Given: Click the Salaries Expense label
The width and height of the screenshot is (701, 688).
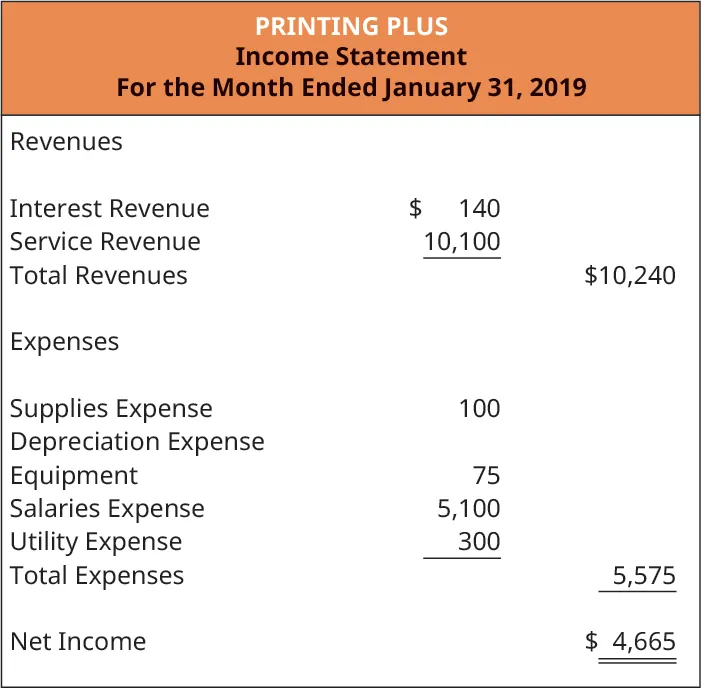Looking at the screenshot, I should click(107, 509).
